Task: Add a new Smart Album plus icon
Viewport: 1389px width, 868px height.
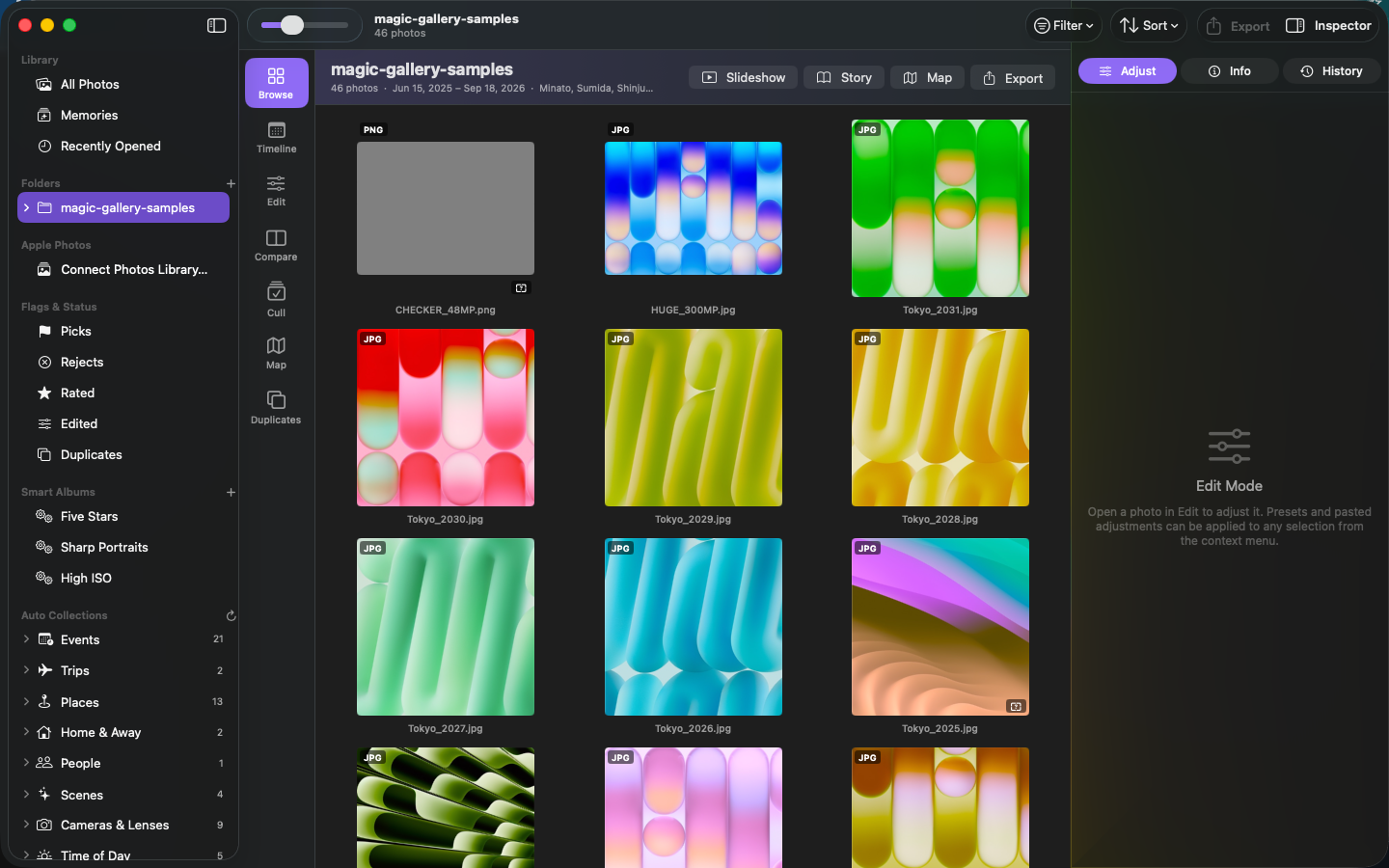Action: (x=231, y=492)
